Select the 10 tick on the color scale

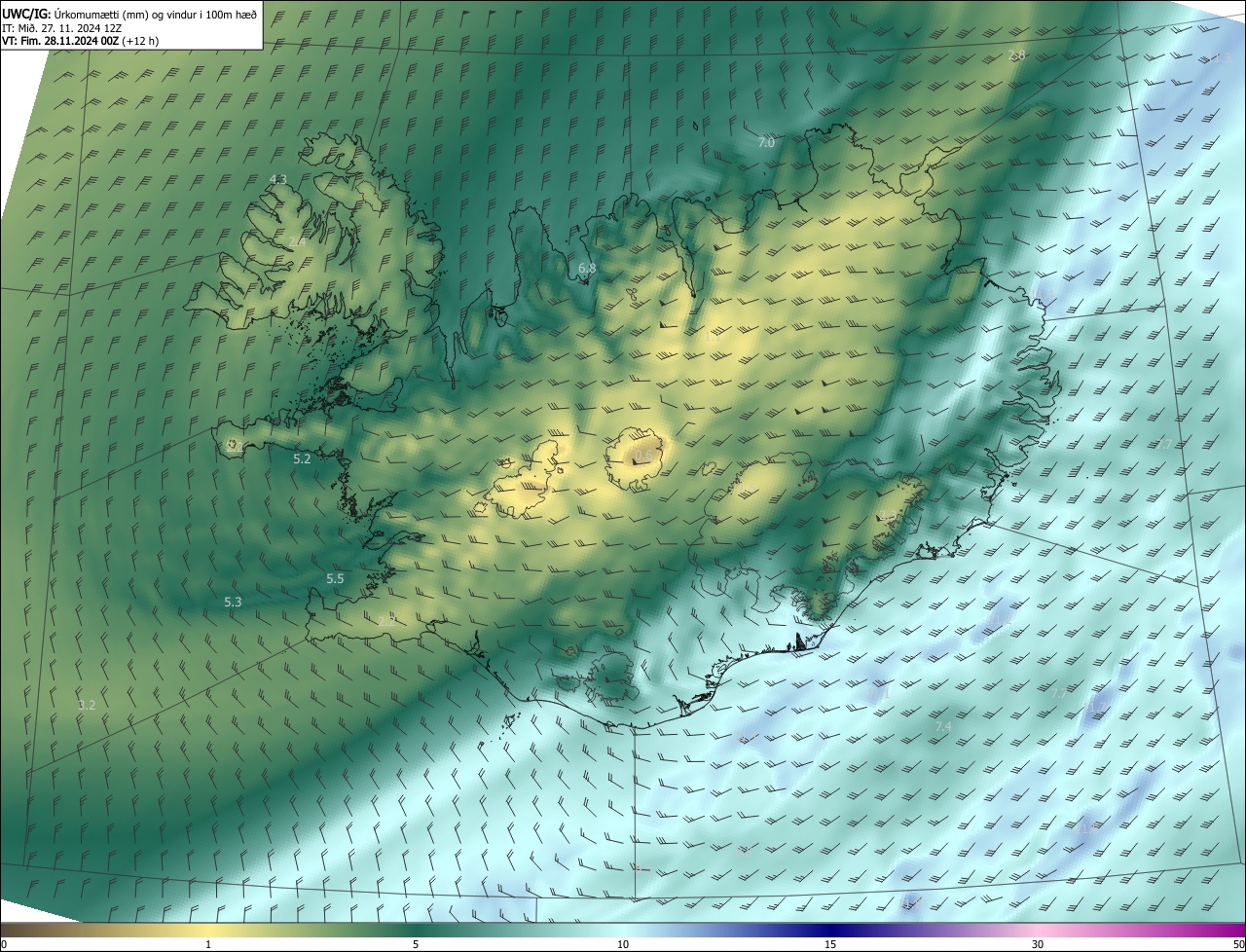[x=623, y=944]
